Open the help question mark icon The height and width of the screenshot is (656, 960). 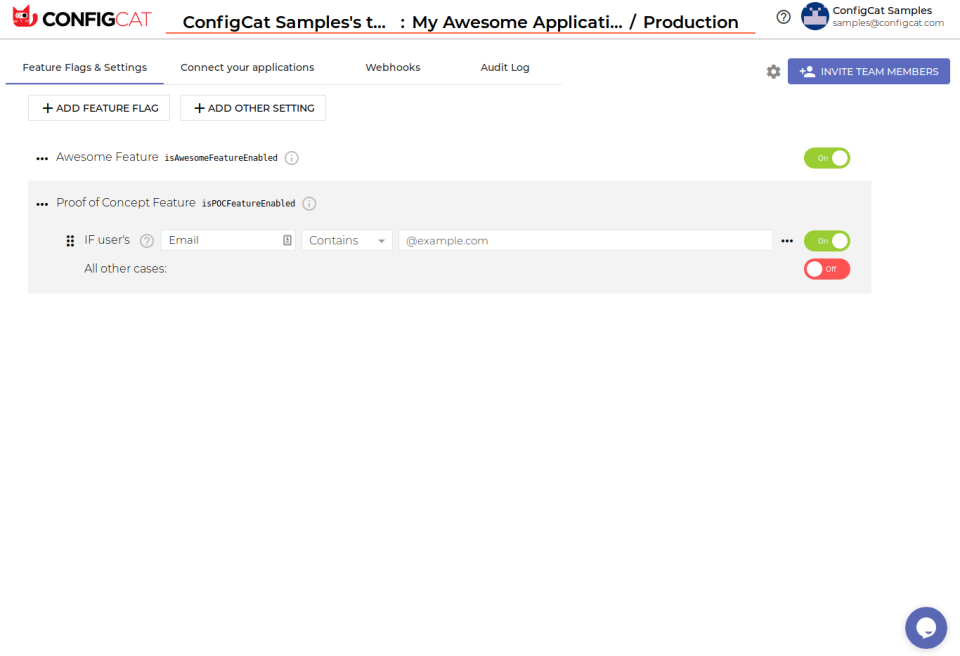(x=783, y=16)
